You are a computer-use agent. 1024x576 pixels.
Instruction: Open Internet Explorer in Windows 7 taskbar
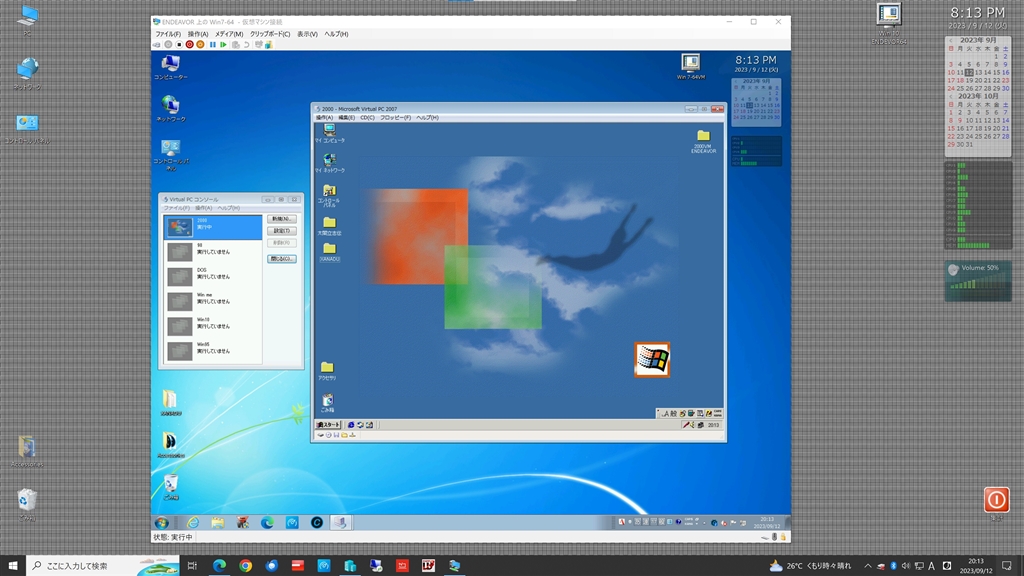coord(193,522)
